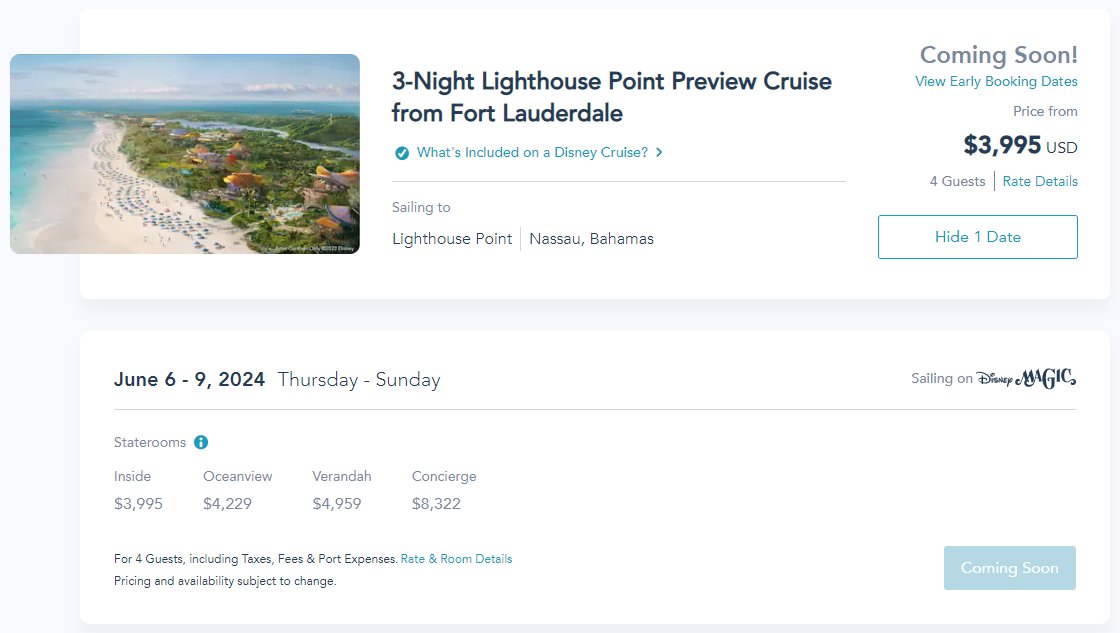Click the chevron after What's Included

659,153
